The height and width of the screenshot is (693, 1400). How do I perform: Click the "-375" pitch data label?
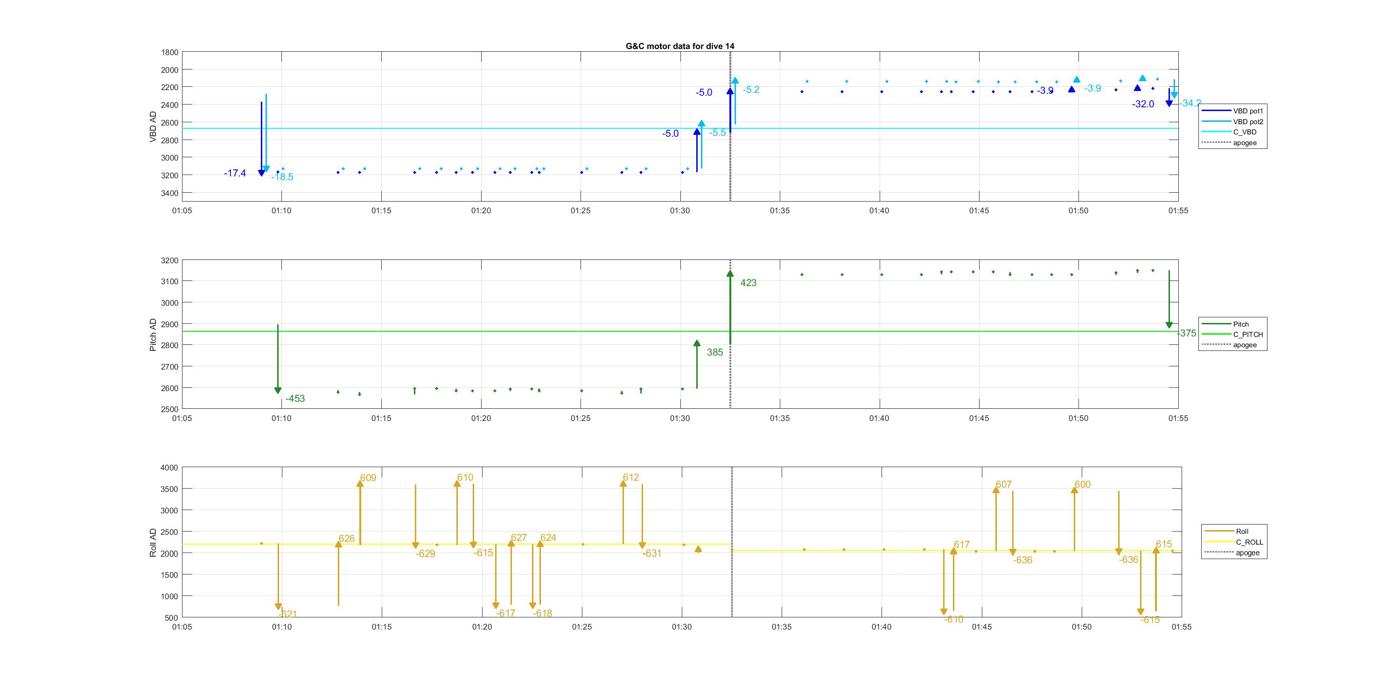1186,334
